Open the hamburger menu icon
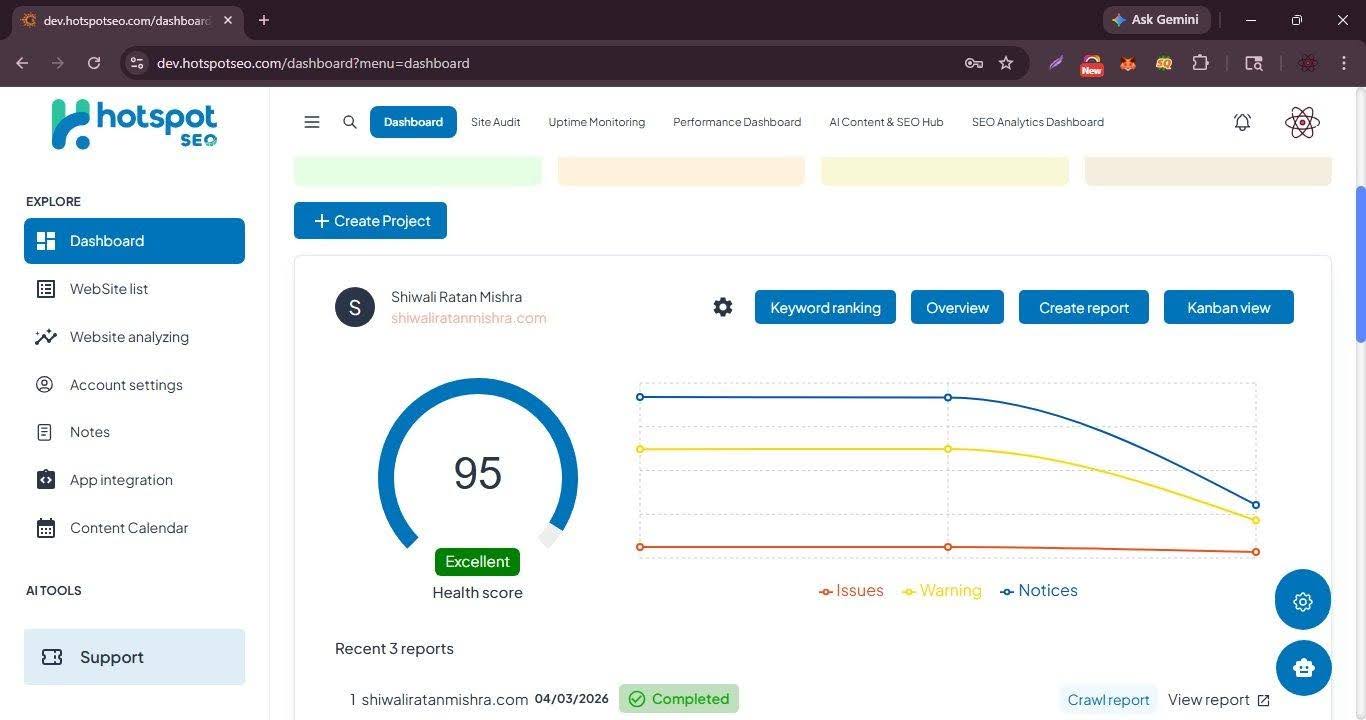 312,122
